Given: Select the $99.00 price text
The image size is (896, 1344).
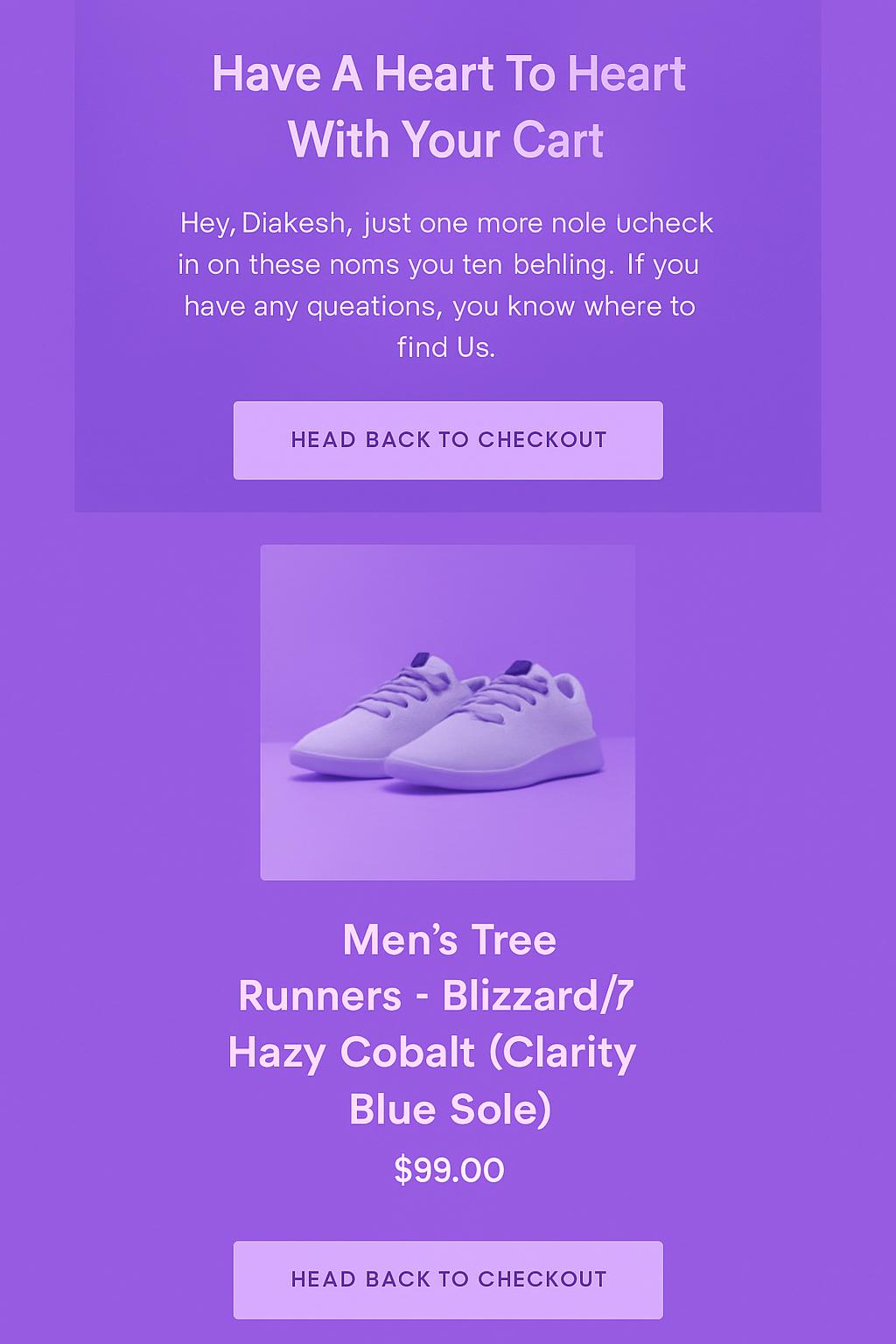Looking at the screenshot, I should (x=449, y=1170).
